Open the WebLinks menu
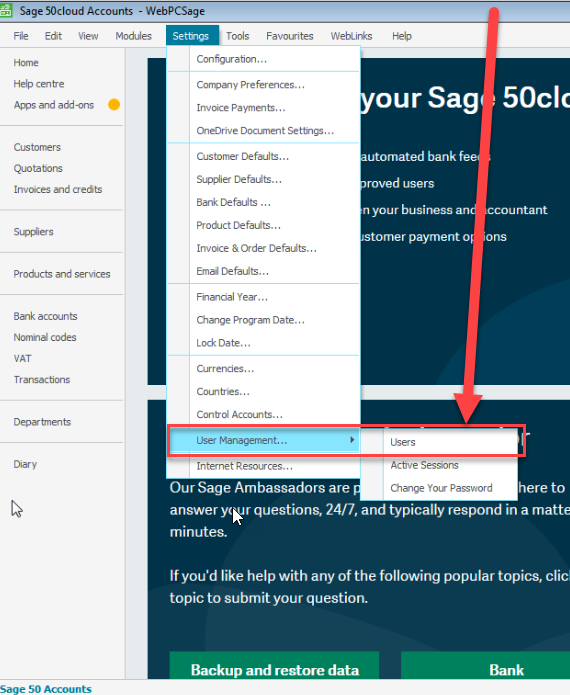 point(351,36)
